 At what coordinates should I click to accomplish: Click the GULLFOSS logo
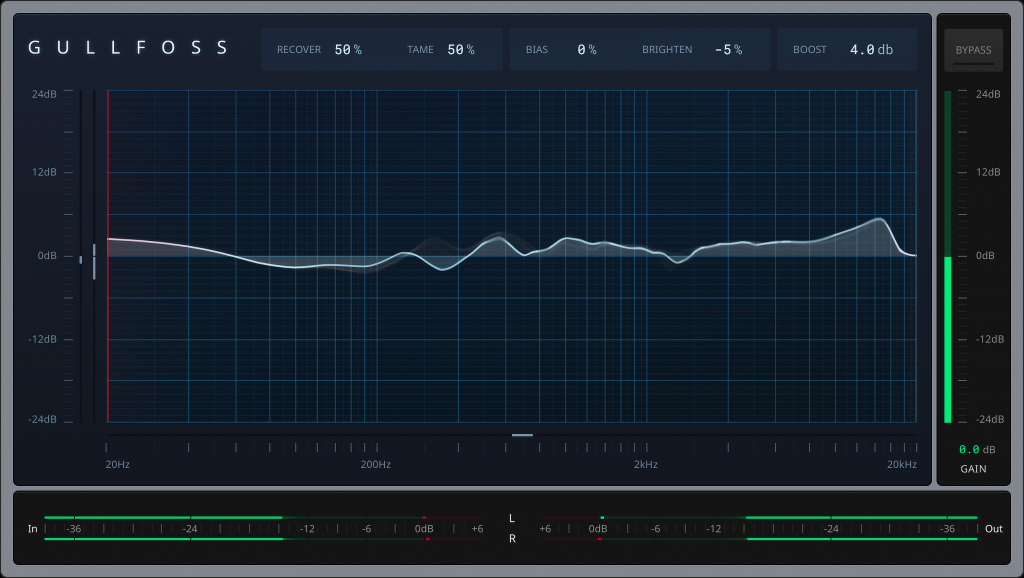(x=129, y=48)
